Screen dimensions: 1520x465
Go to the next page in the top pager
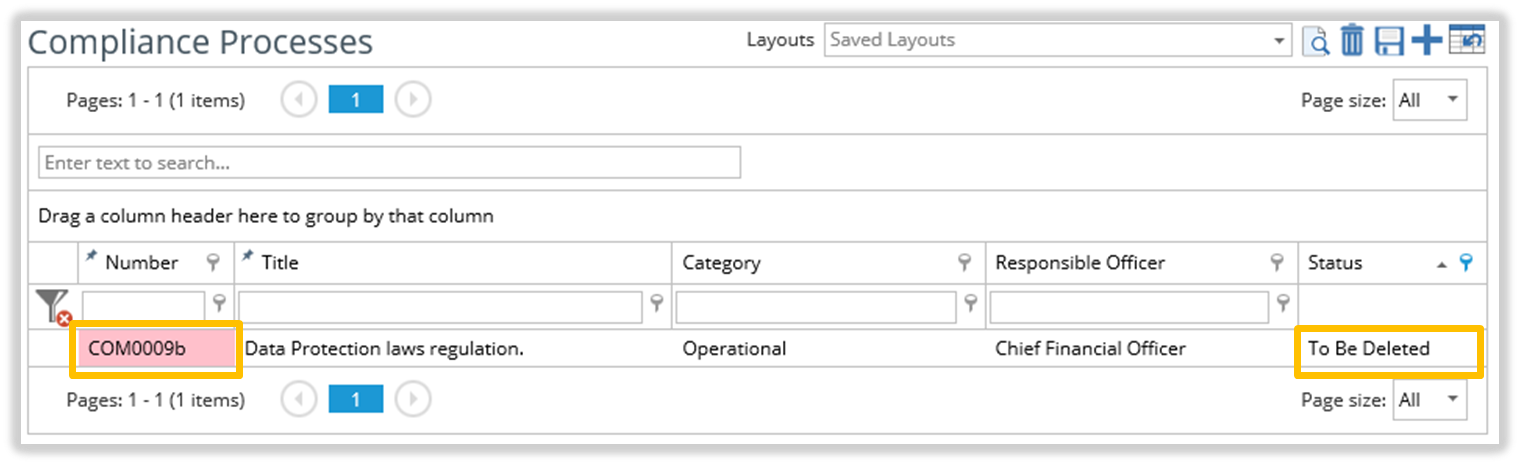click(413, 100)
